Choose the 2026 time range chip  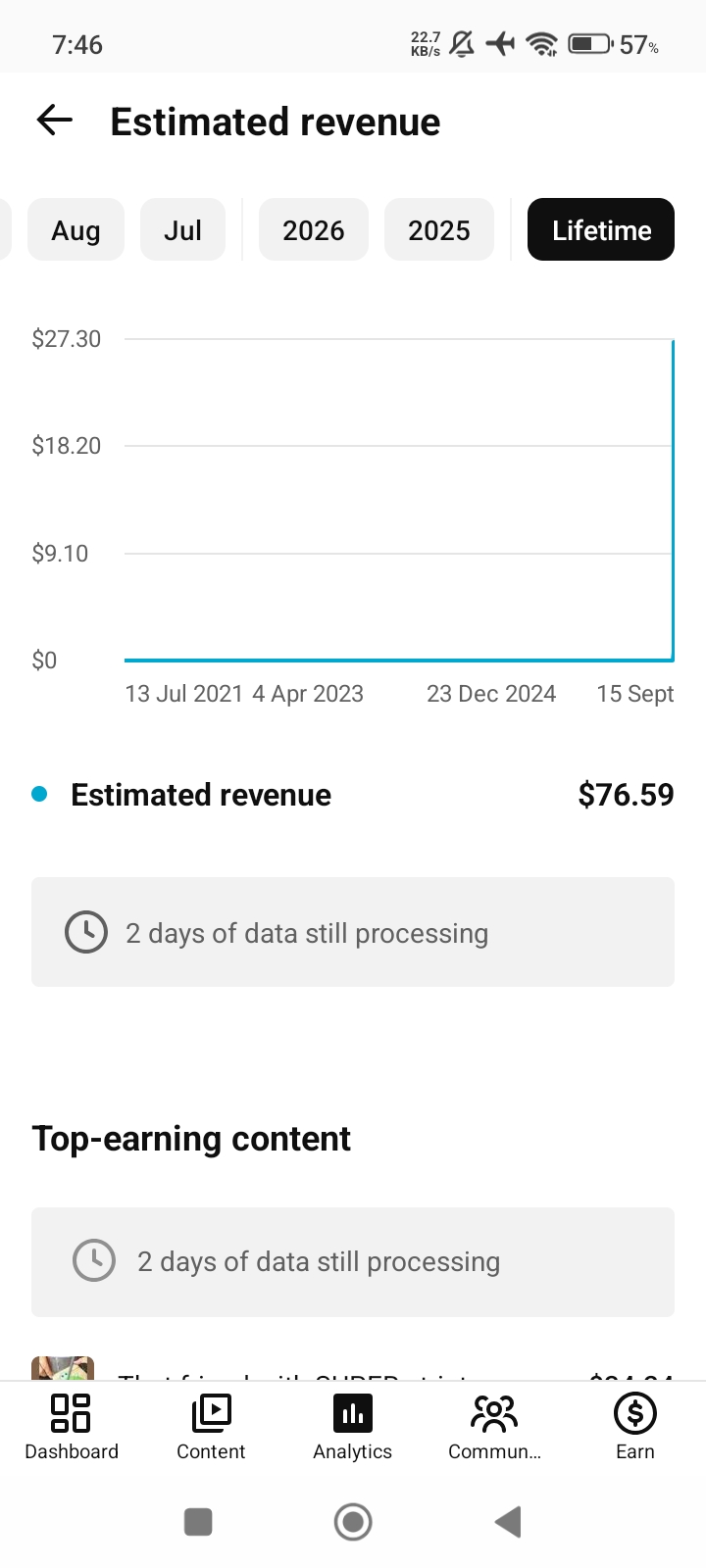(x=314, y=229)
